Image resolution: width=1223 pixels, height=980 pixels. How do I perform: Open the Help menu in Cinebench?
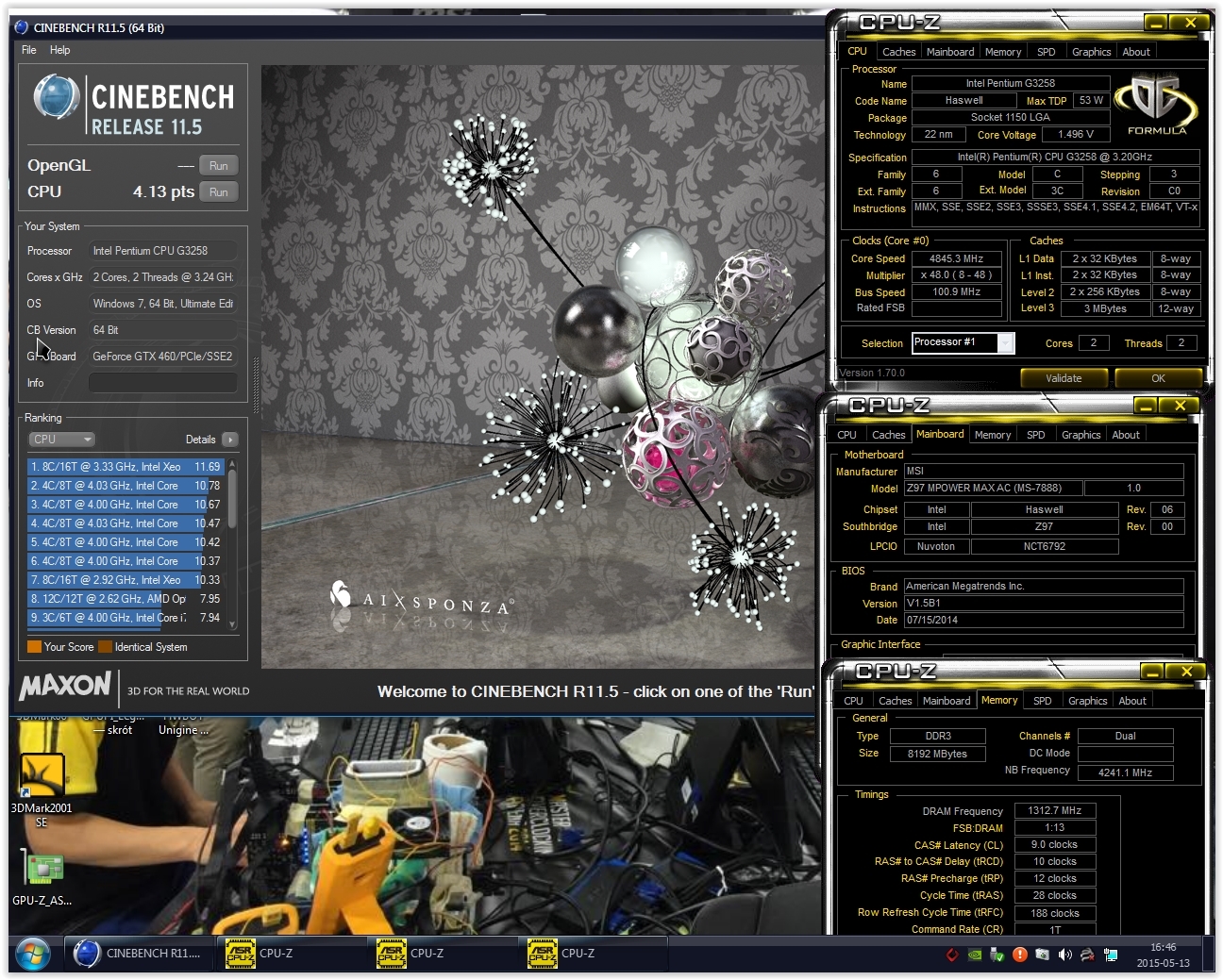click(x=60, y=50)
